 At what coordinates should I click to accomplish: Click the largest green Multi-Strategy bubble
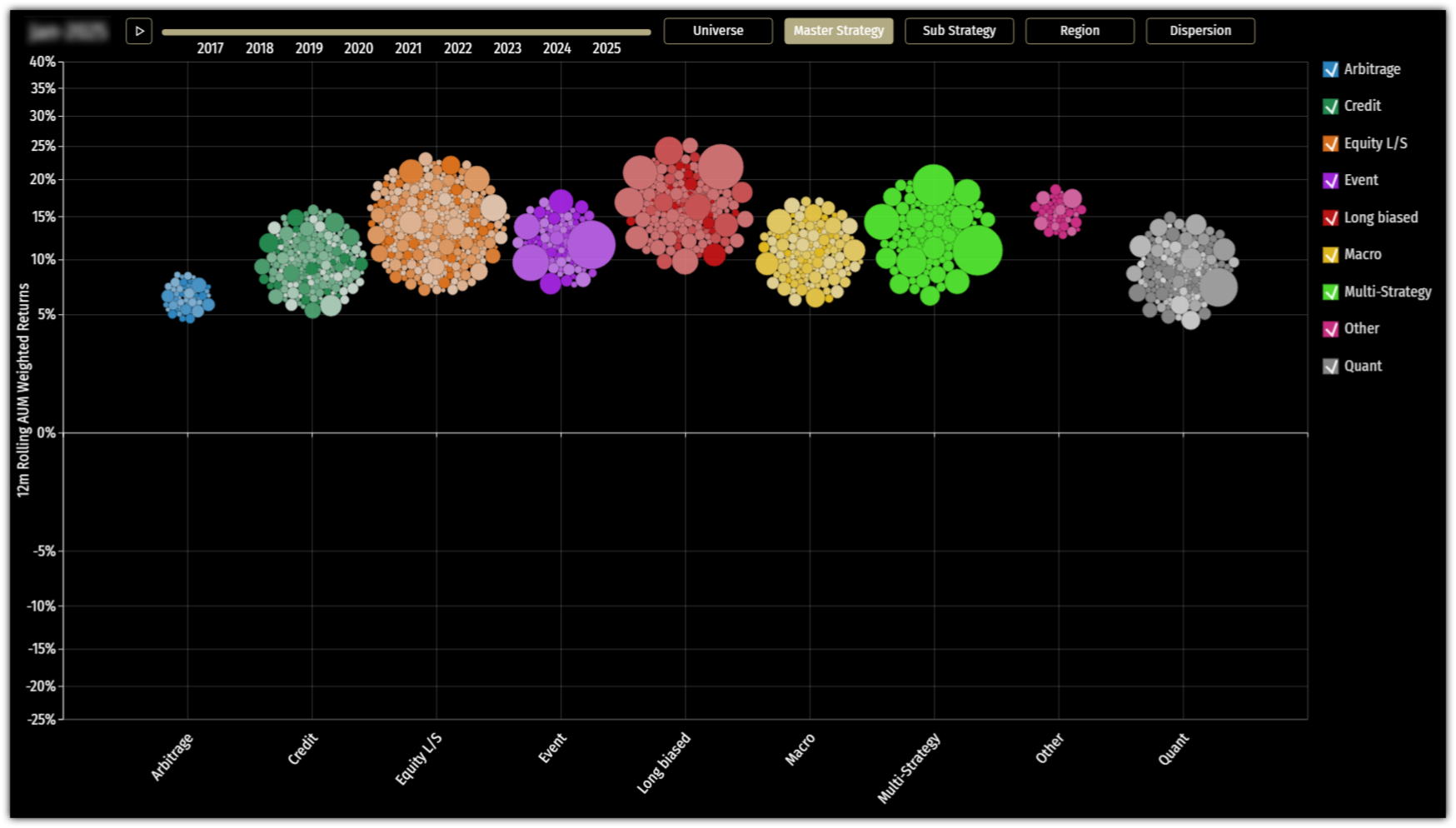pyautogui.click(x=977, y=250)
